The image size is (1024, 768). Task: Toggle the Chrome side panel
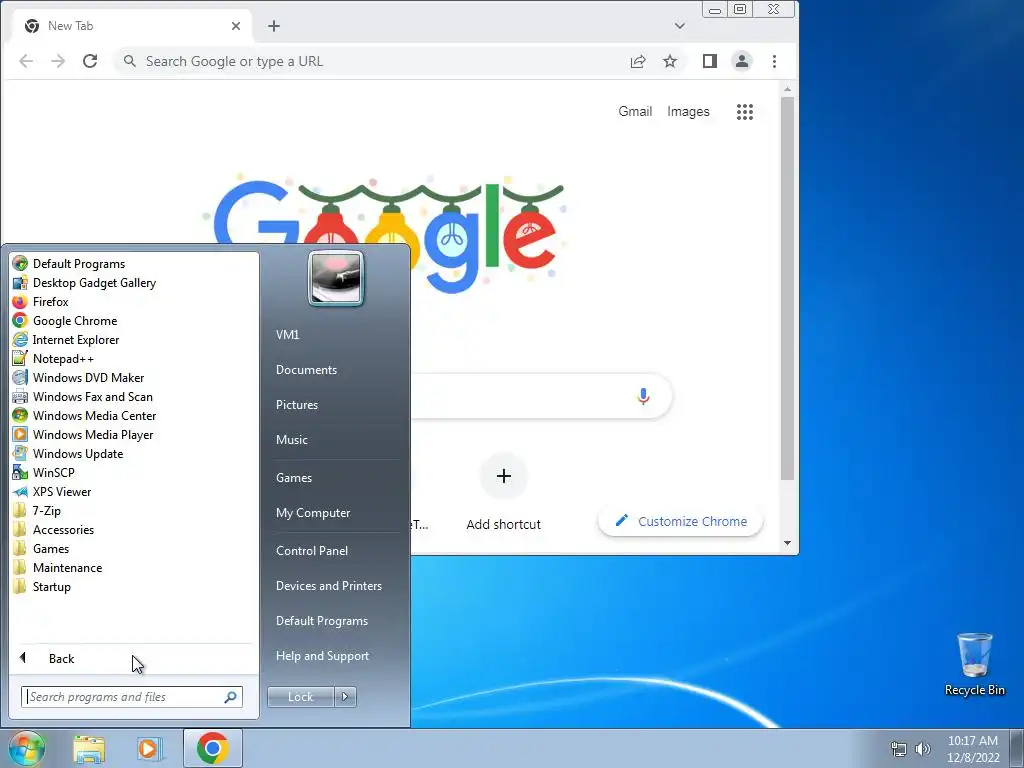point(710,61)
